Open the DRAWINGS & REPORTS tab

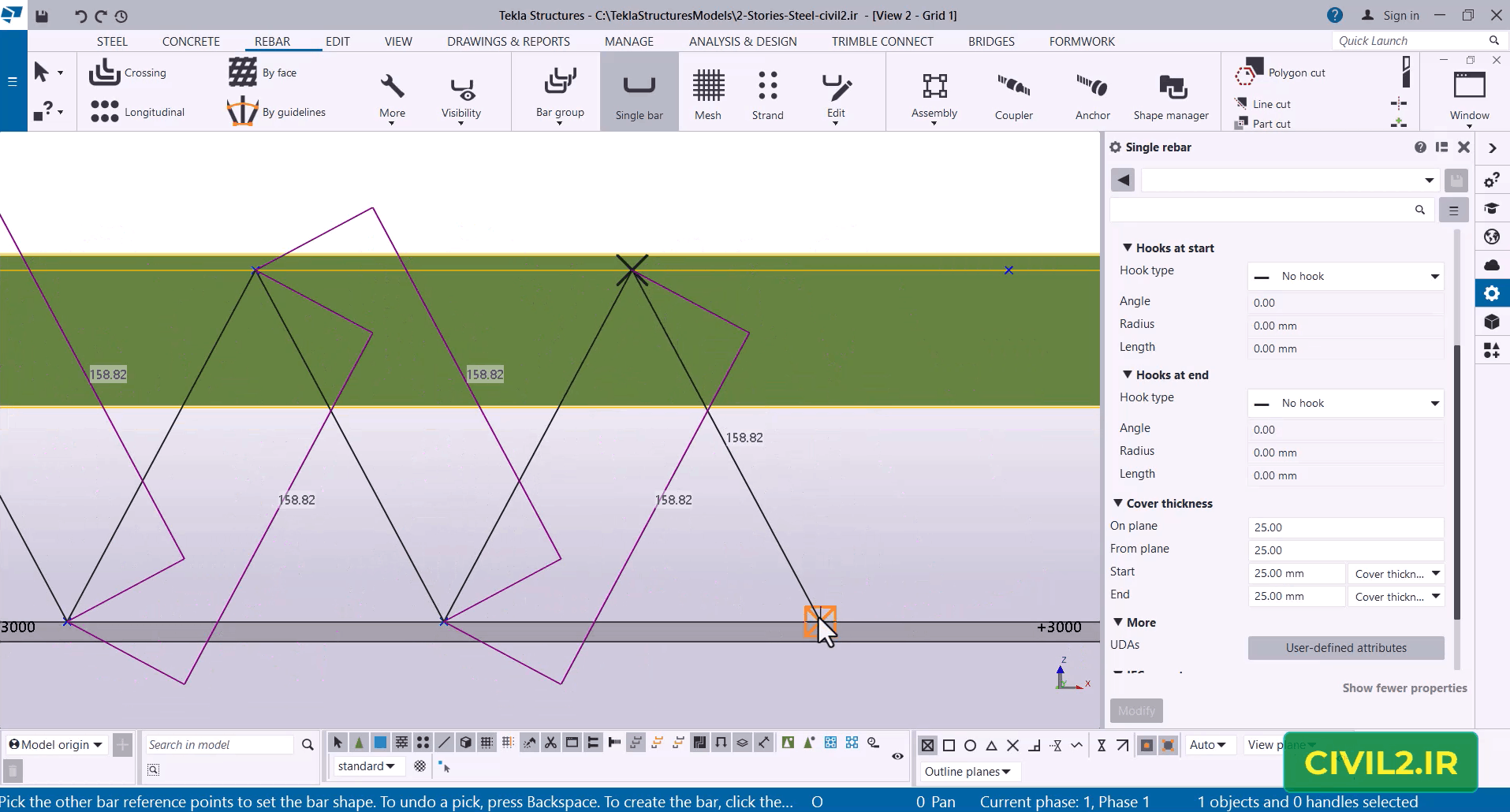[x=509, y=41]
